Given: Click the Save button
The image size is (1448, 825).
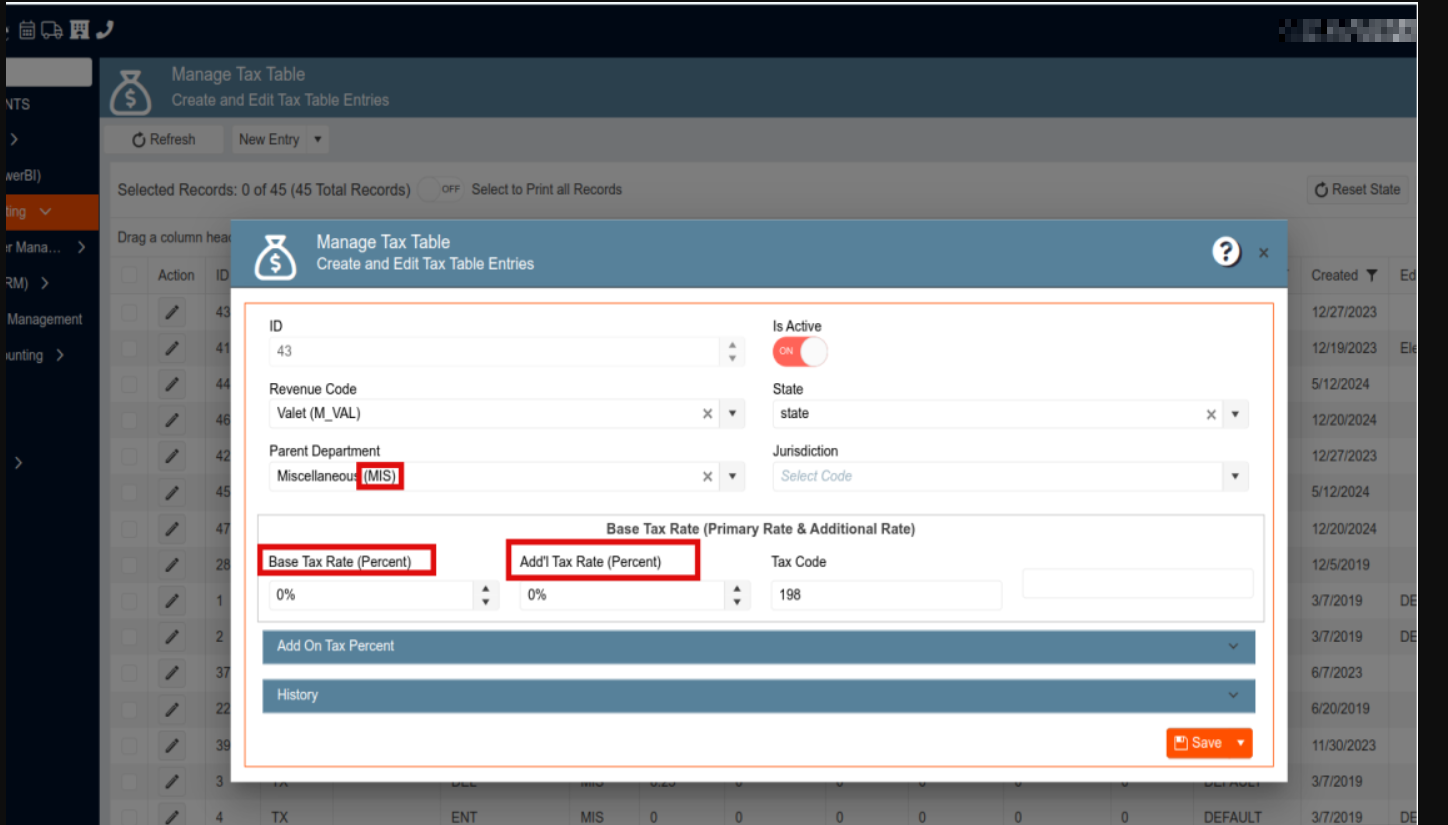Looking at the screenshot, I should (1198, 743).
